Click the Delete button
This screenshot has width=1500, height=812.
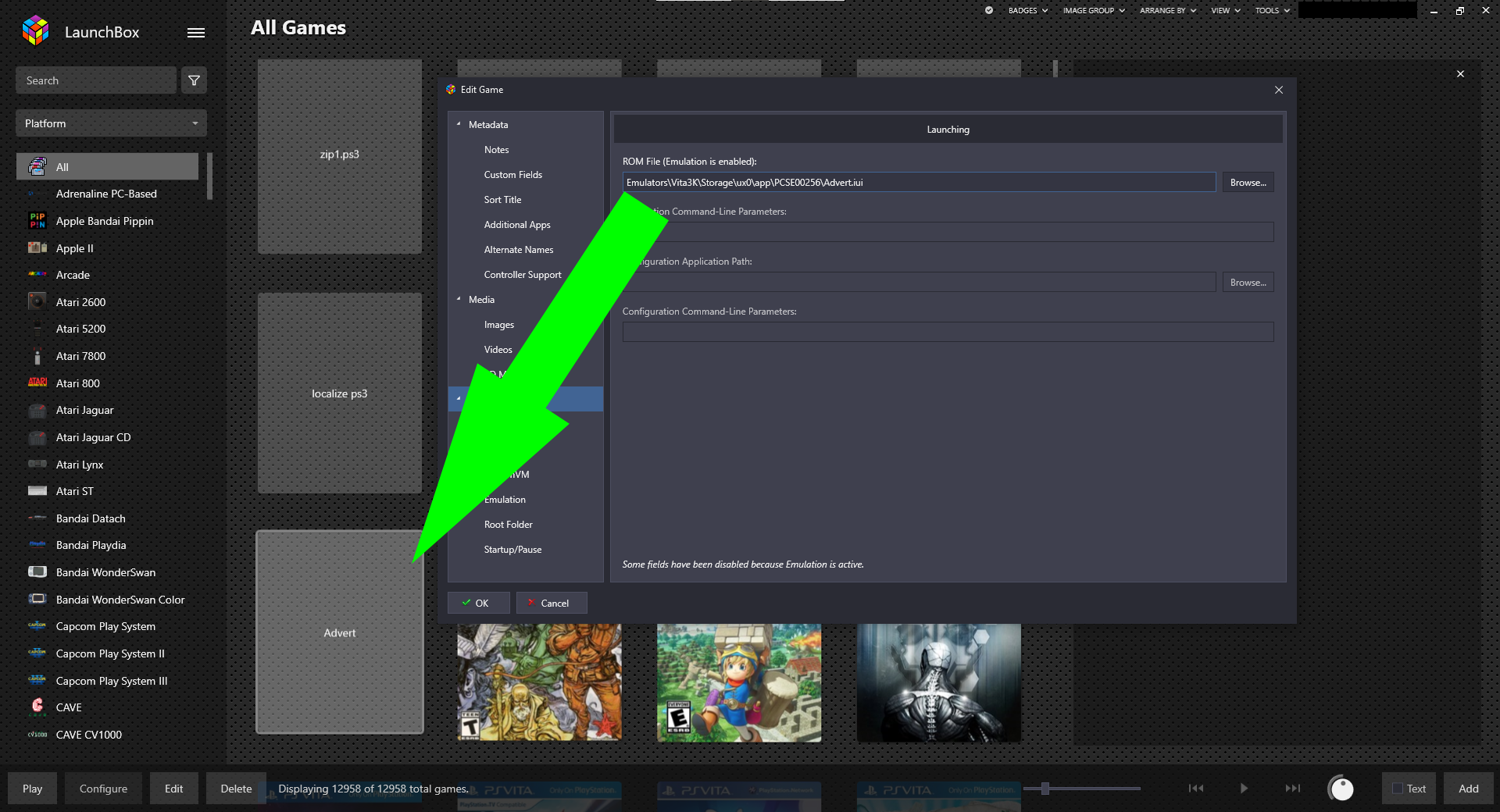(236, 789)
